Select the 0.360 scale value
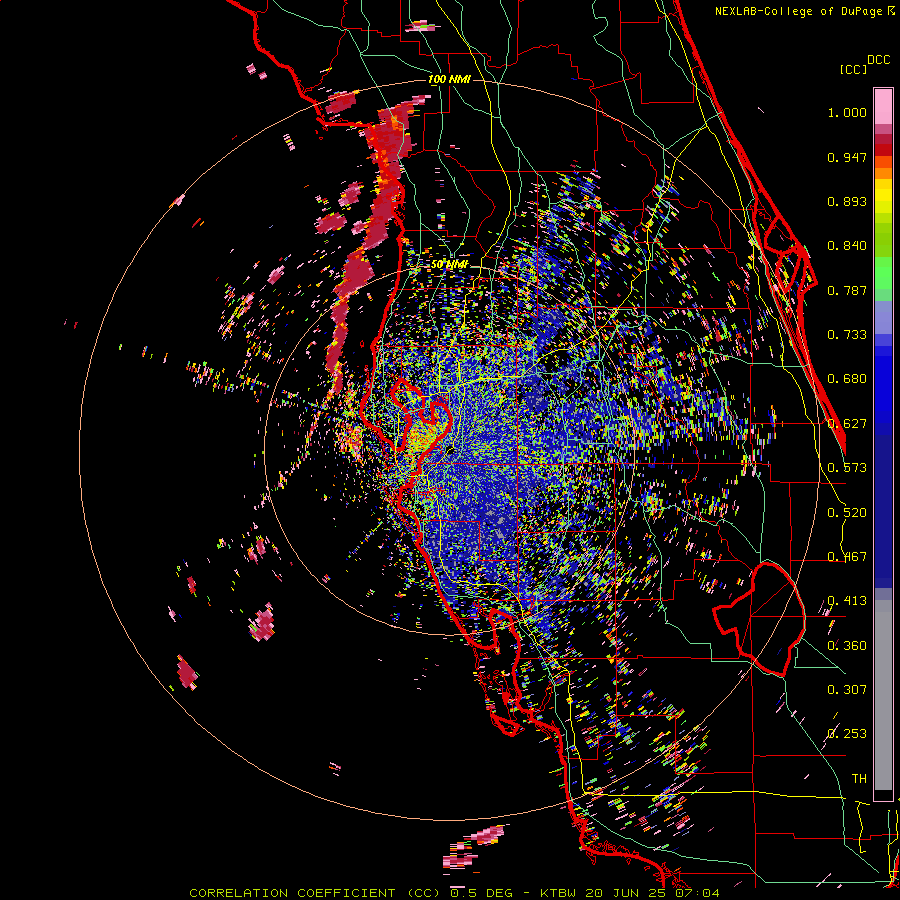This screenshot has height=900, width=900. pyautogui.click(x=847, y=646)
